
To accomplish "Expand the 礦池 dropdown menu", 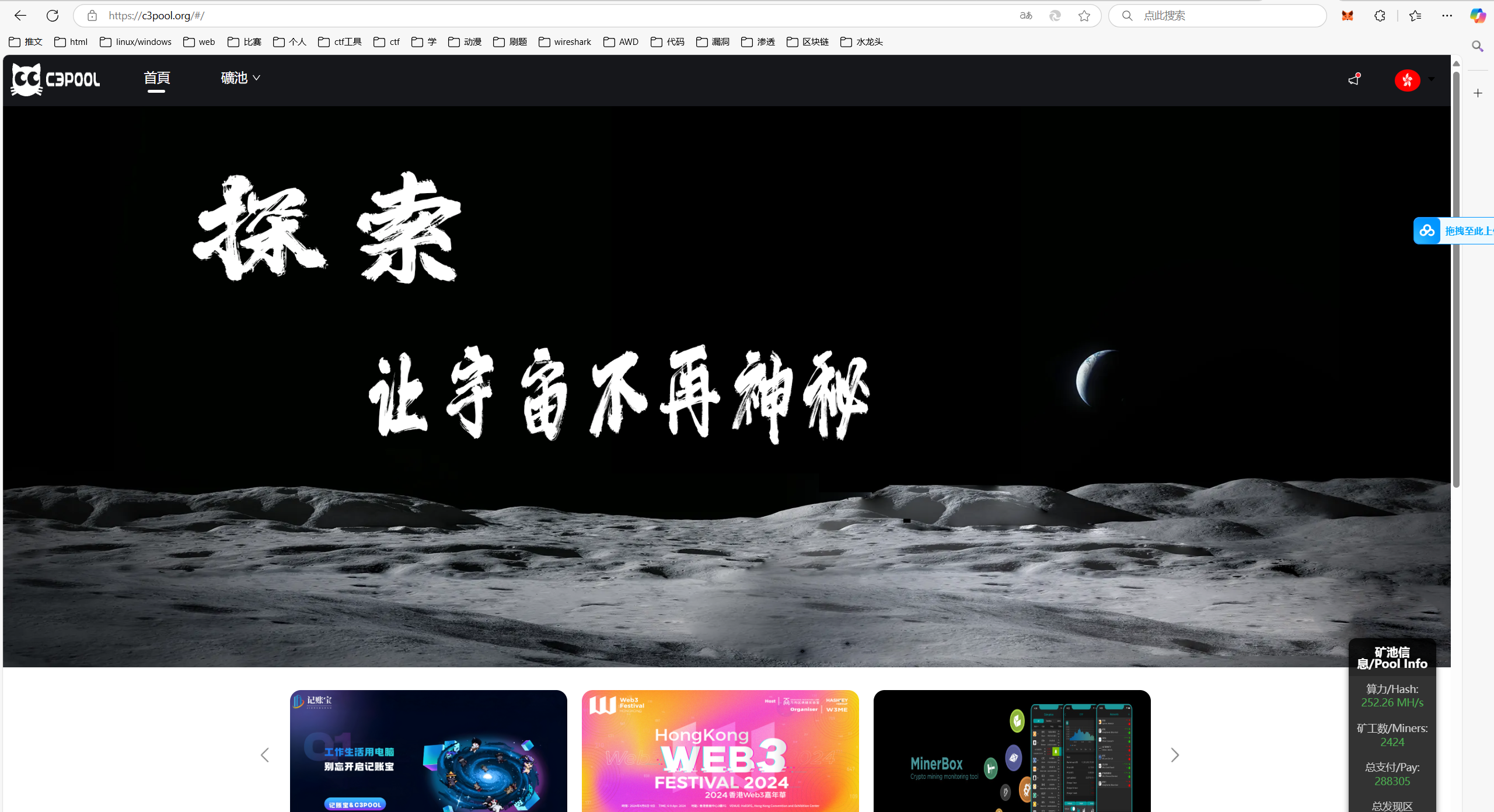I will click(240, 78).
